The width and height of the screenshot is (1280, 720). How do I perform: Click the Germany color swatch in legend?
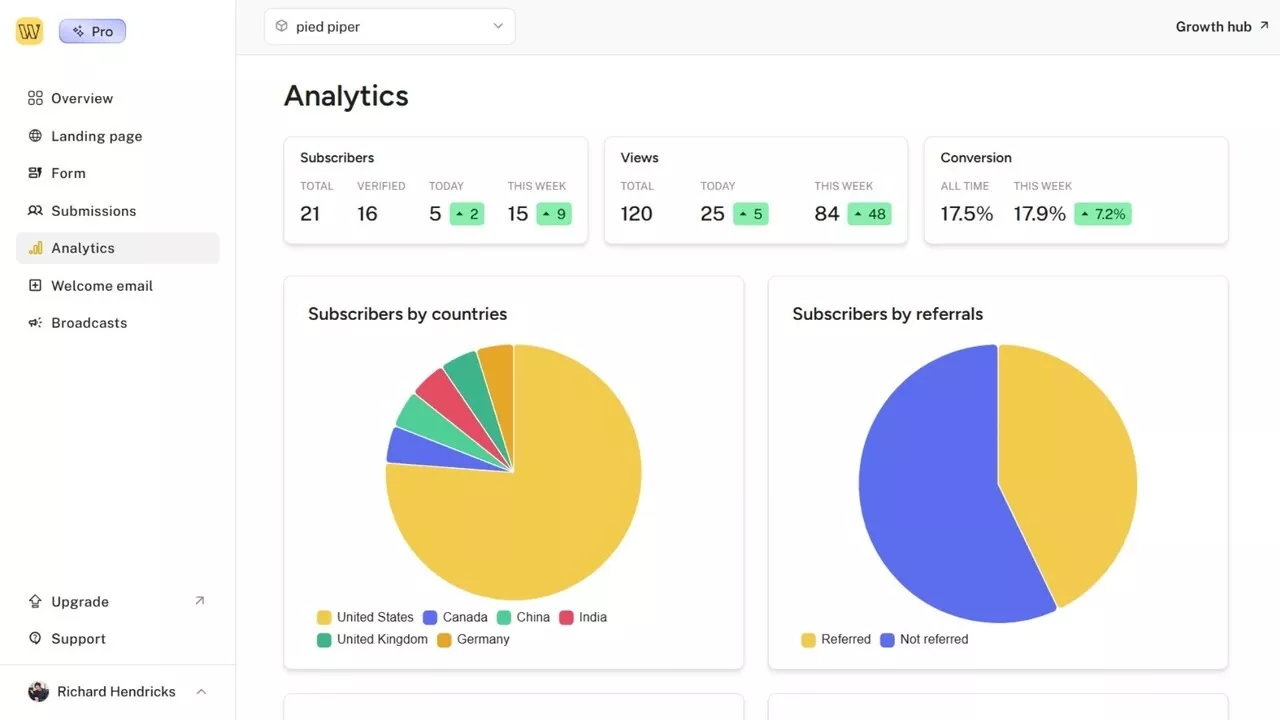click(444, 640)
